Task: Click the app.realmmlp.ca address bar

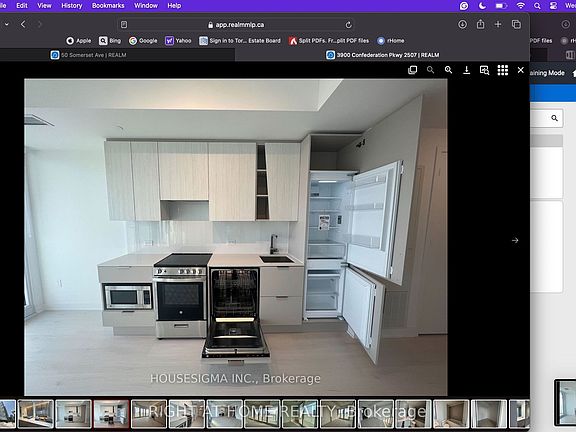Action: click(236, 25)
